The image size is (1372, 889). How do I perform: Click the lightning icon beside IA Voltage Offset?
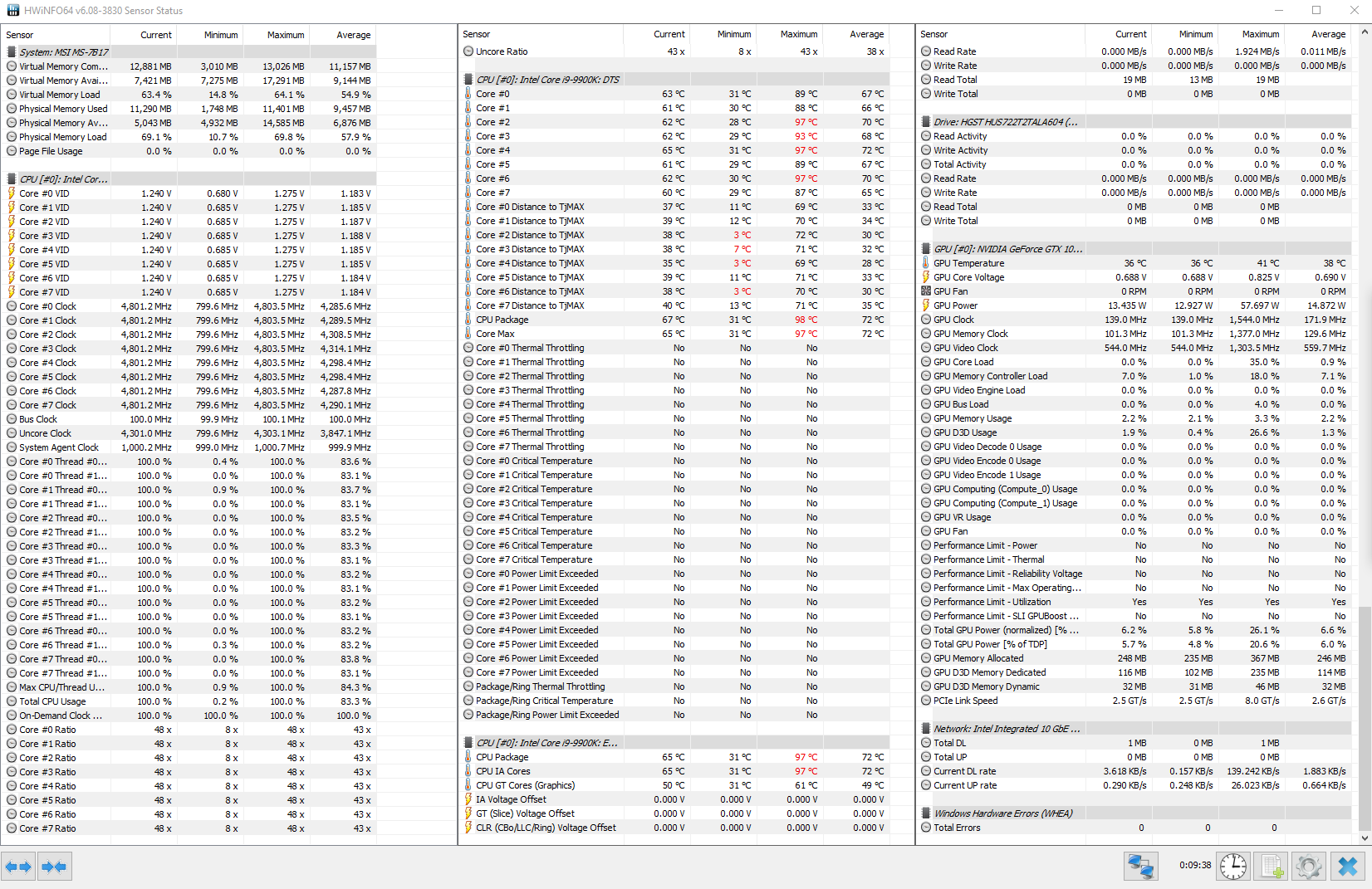[x=468, y=799]
